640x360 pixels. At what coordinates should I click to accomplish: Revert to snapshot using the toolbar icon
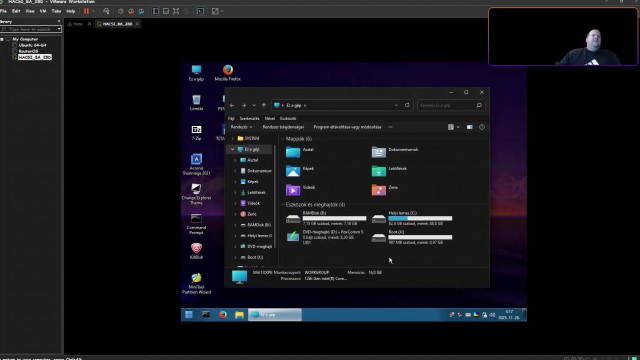pos(131,11)
